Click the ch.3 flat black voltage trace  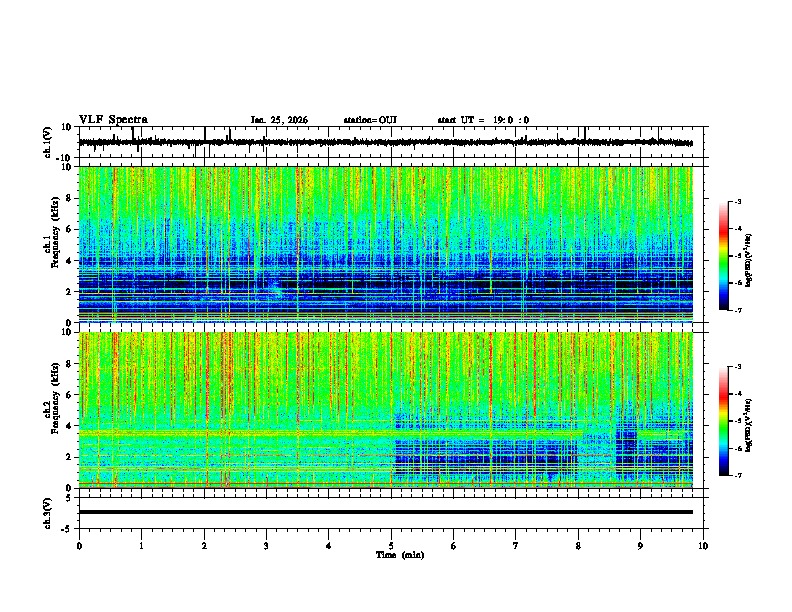point(385,512)
